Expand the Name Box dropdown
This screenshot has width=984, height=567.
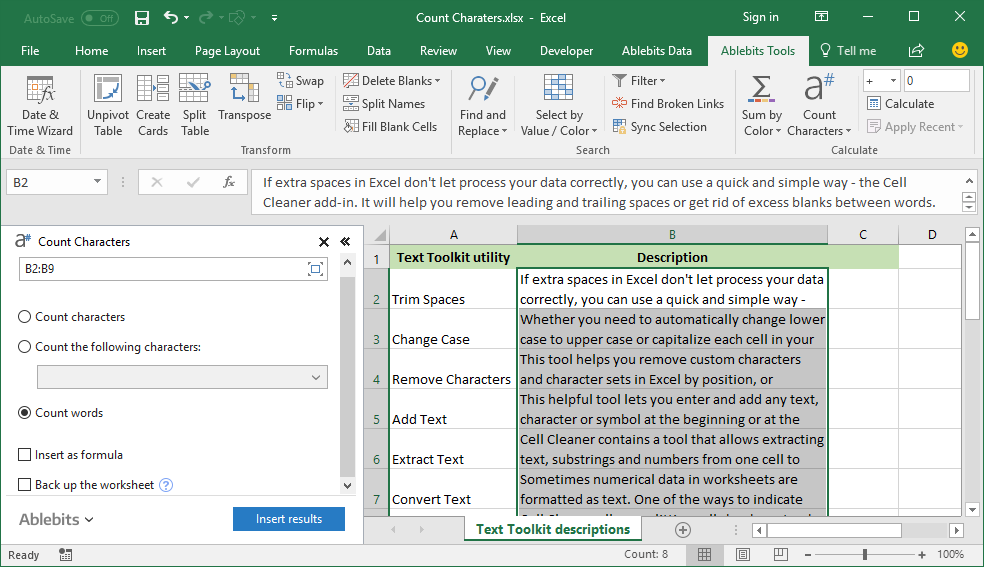point(97,182)
